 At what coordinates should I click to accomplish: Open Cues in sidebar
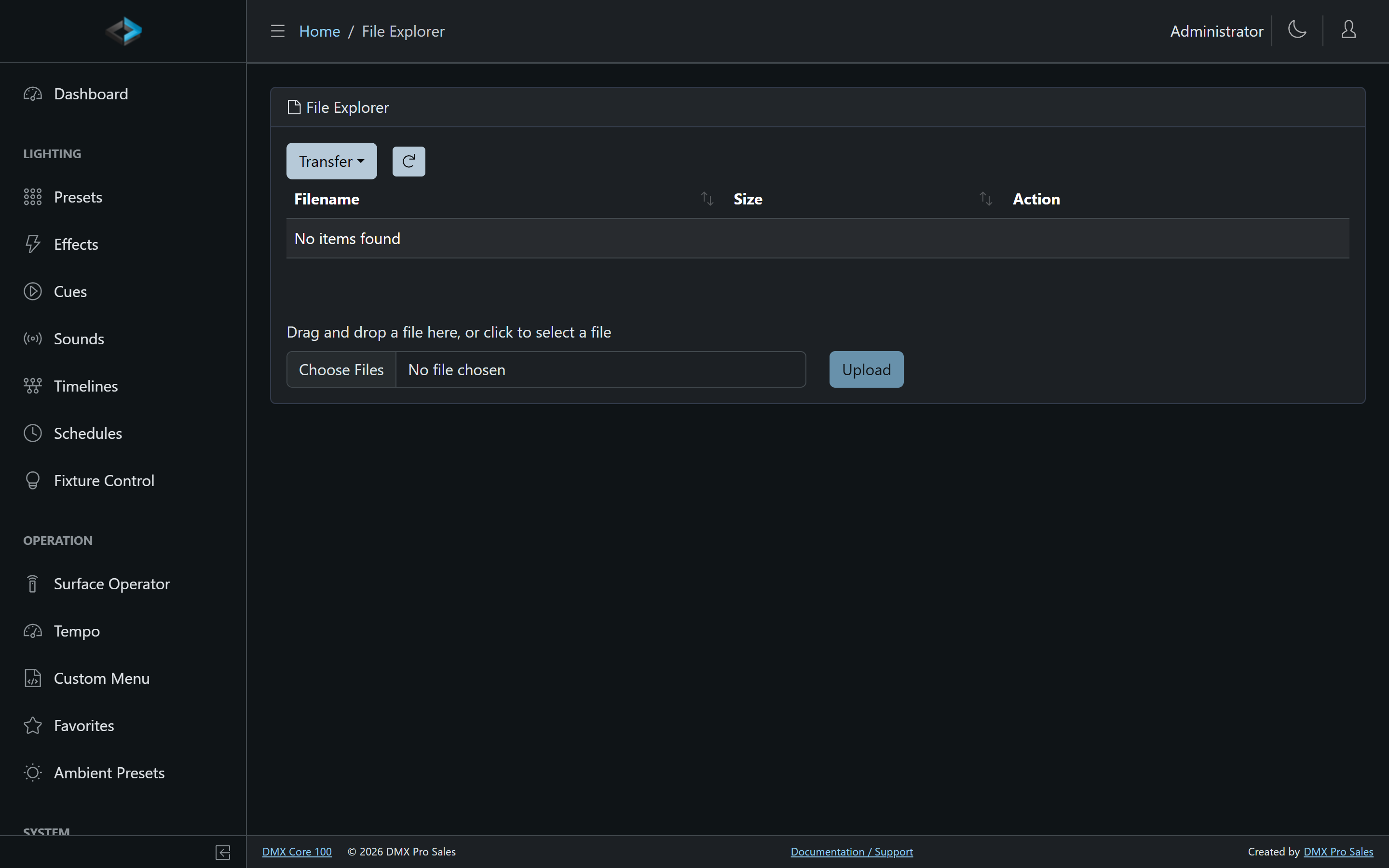[x=70, y=292]
